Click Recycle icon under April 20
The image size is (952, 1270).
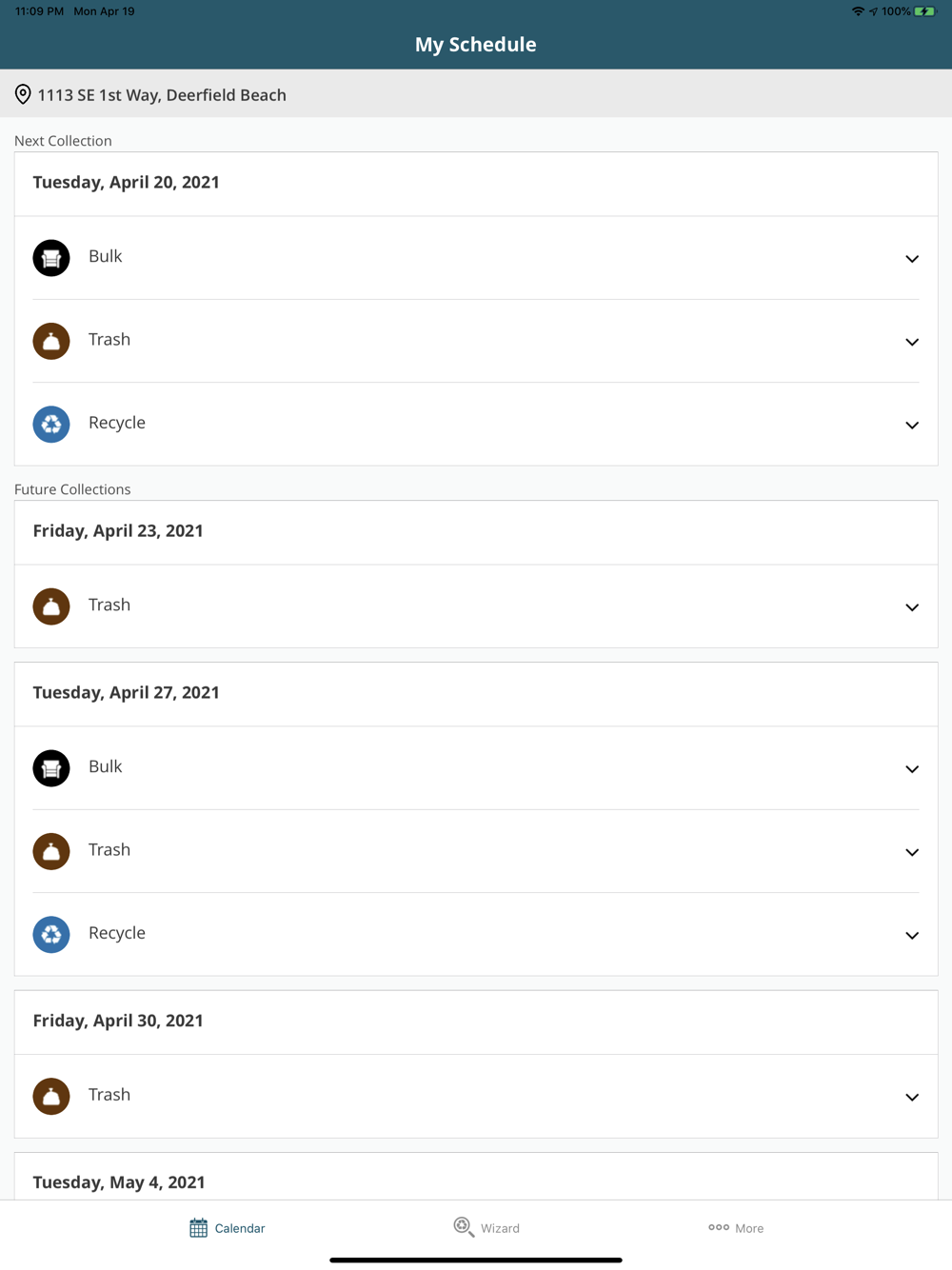click(x=51, y=425)
